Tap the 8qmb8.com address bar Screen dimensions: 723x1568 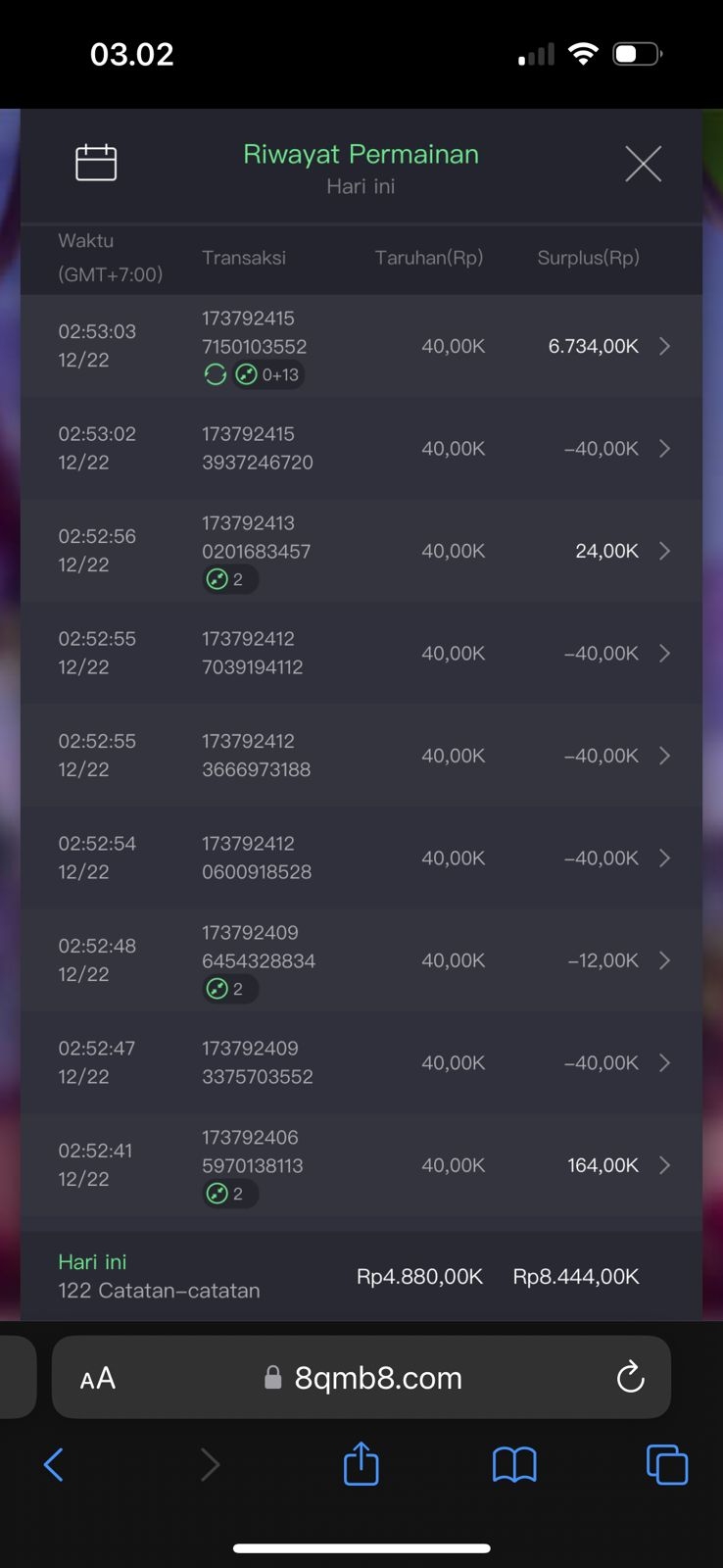point(377,1378)
